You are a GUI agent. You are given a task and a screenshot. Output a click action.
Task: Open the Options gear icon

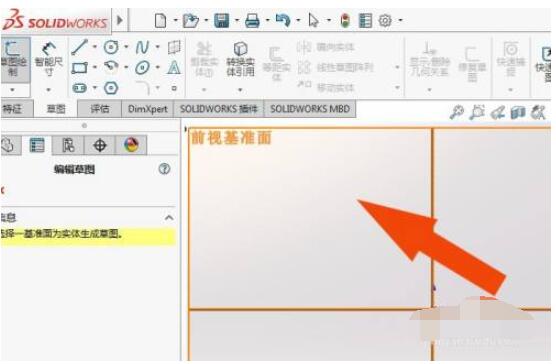385,21
